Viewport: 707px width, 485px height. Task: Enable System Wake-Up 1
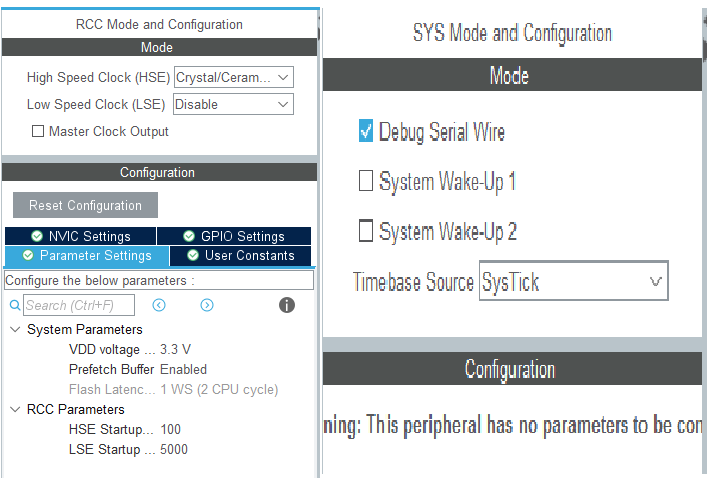point(366,181)
